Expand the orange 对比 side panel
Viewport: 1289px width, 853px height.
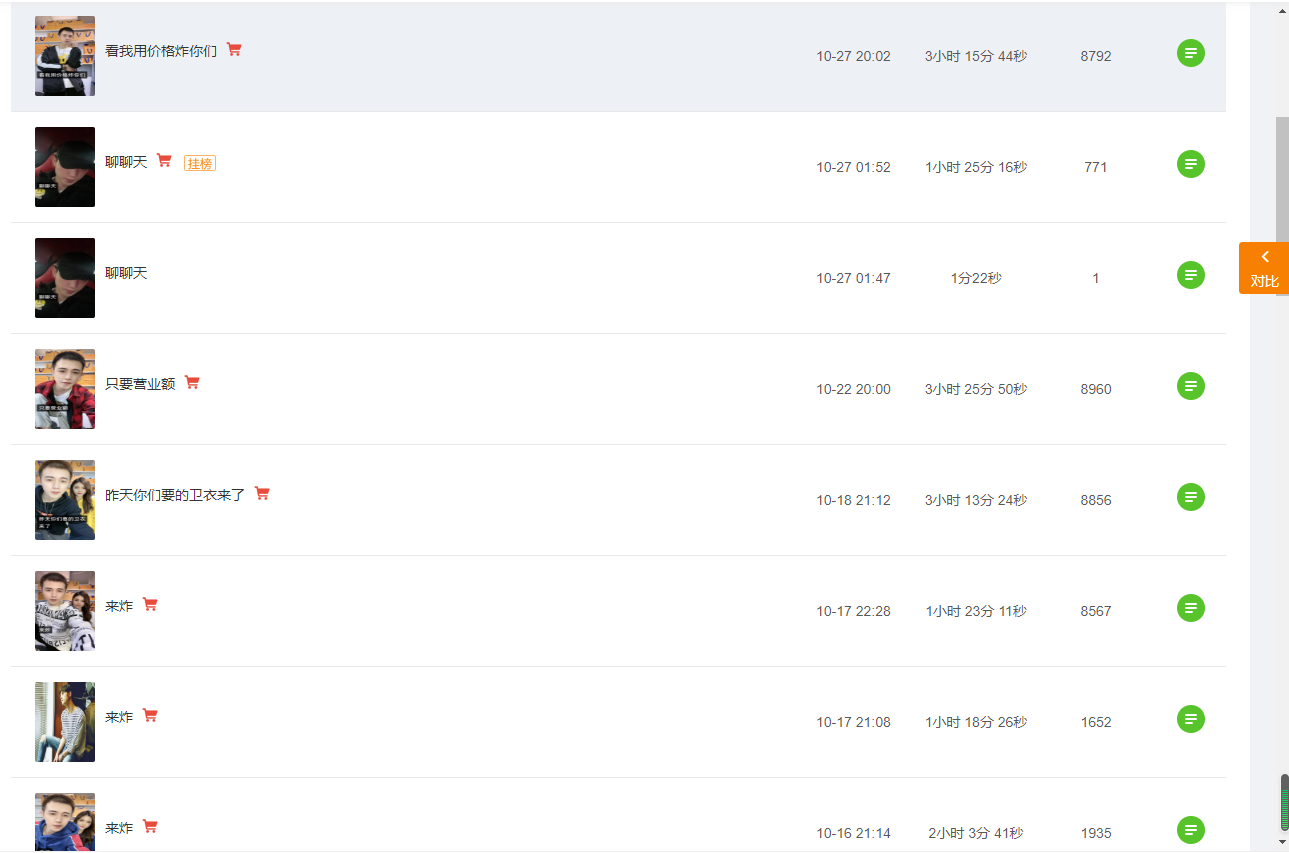tap(1264, 268)
